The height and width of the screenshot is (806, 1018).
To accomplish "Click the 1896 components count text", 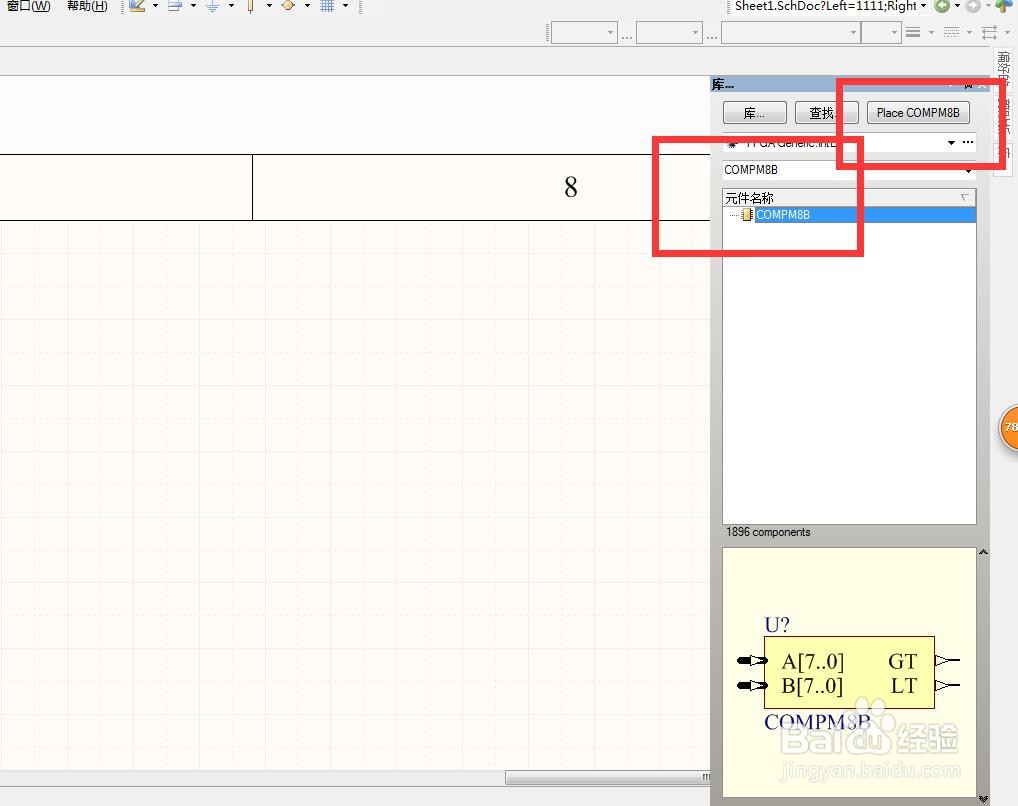I will coord(768,533).
